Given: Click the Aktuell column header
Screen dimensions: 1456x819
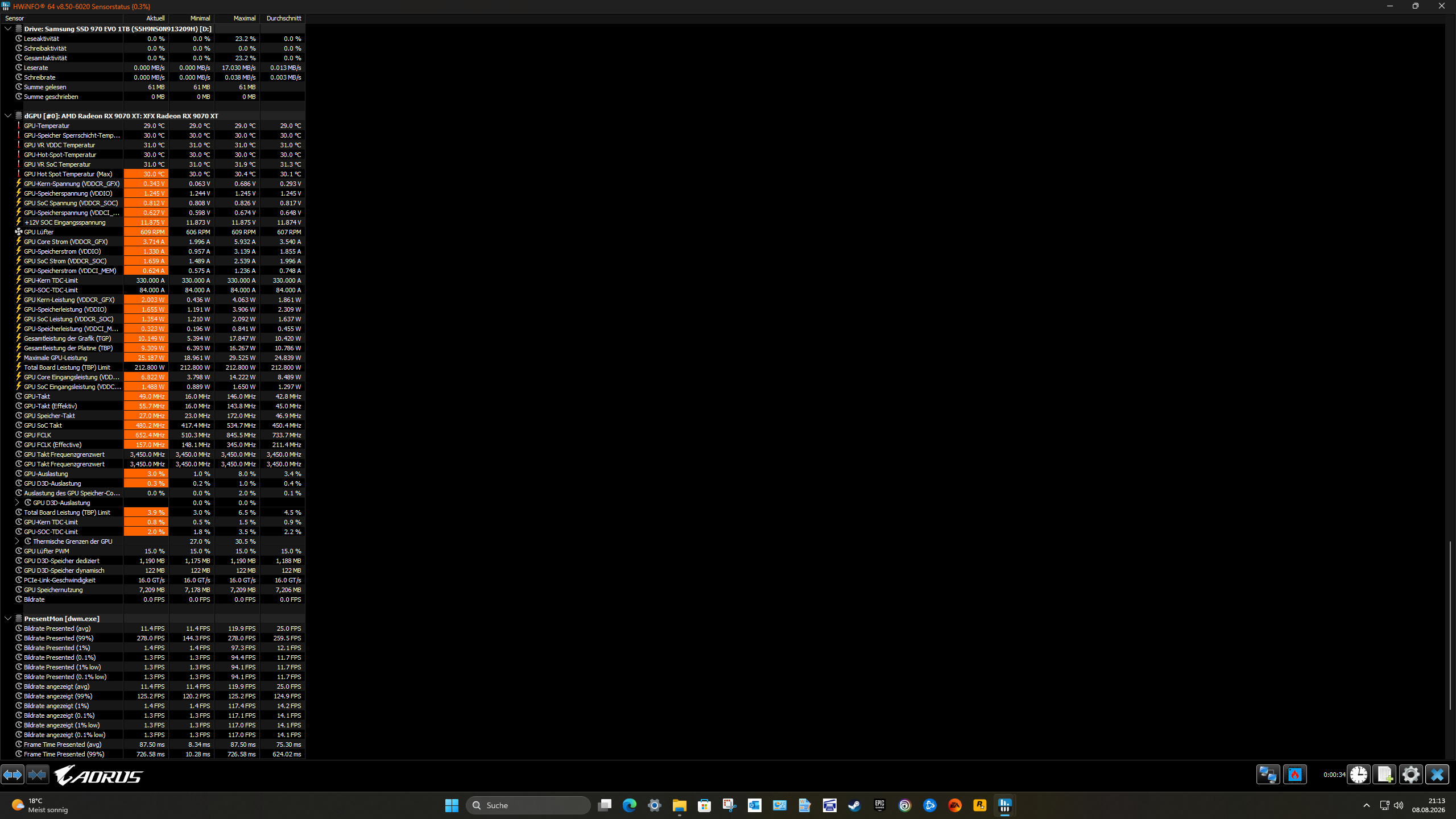Looking at the screenshot, I should pos(146,18).
